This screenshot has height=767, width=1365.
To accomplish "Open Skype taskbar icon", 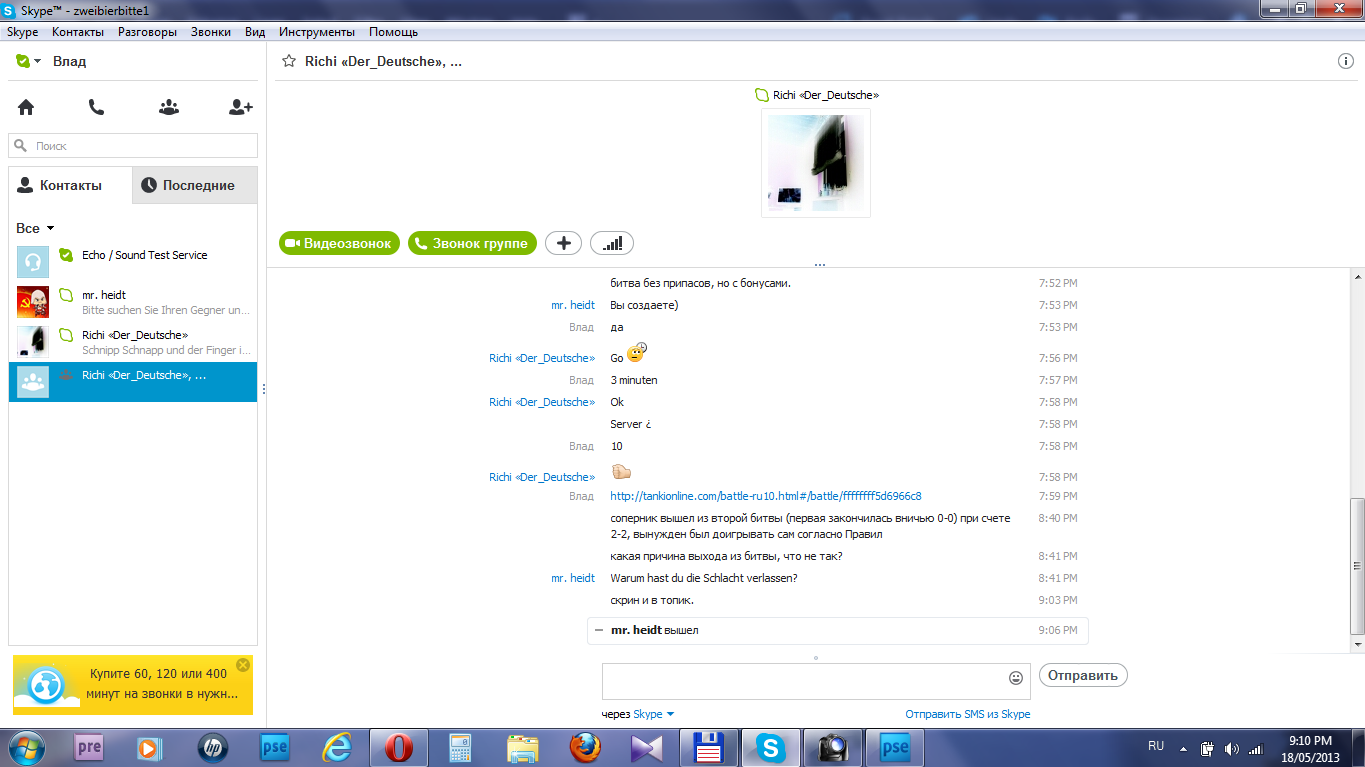I will (x=770, y=747).
